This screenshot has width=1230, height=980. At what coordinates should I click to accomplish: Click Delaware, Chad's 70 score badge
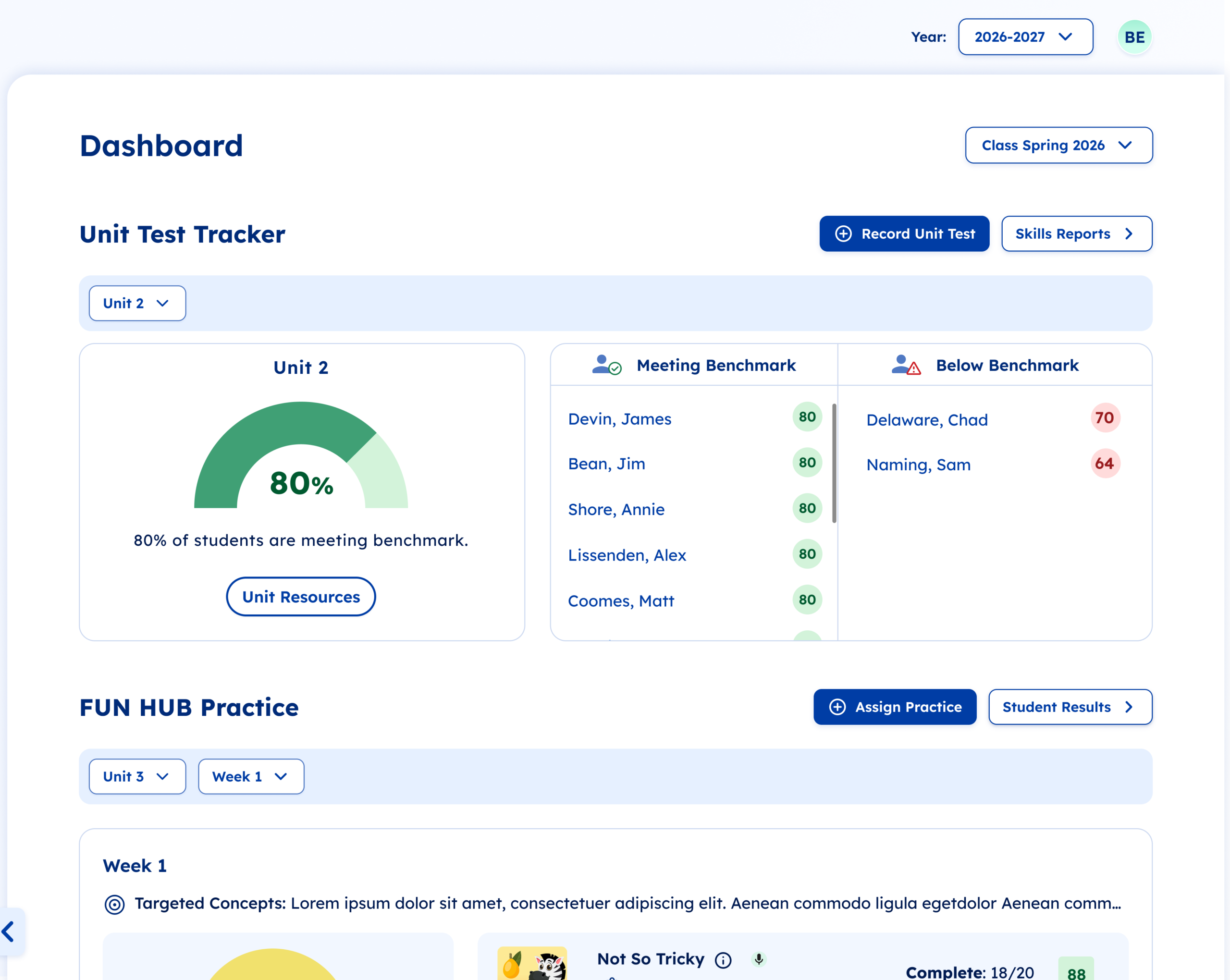click(1105, 418)
